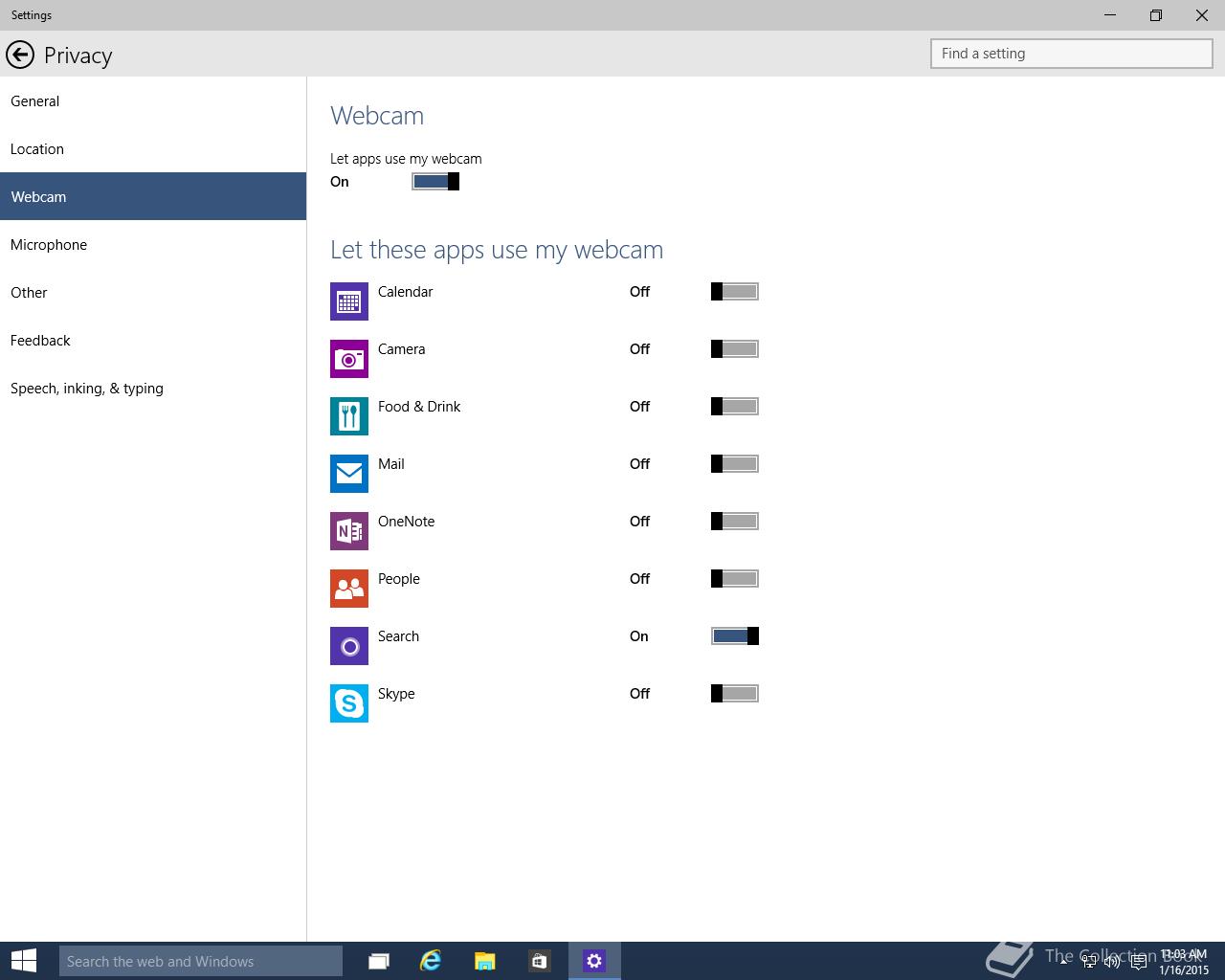The height and width of the screenshot is (980, 1225).
Task: Click the volume icon in system tray
Action: pos(1112,962)
